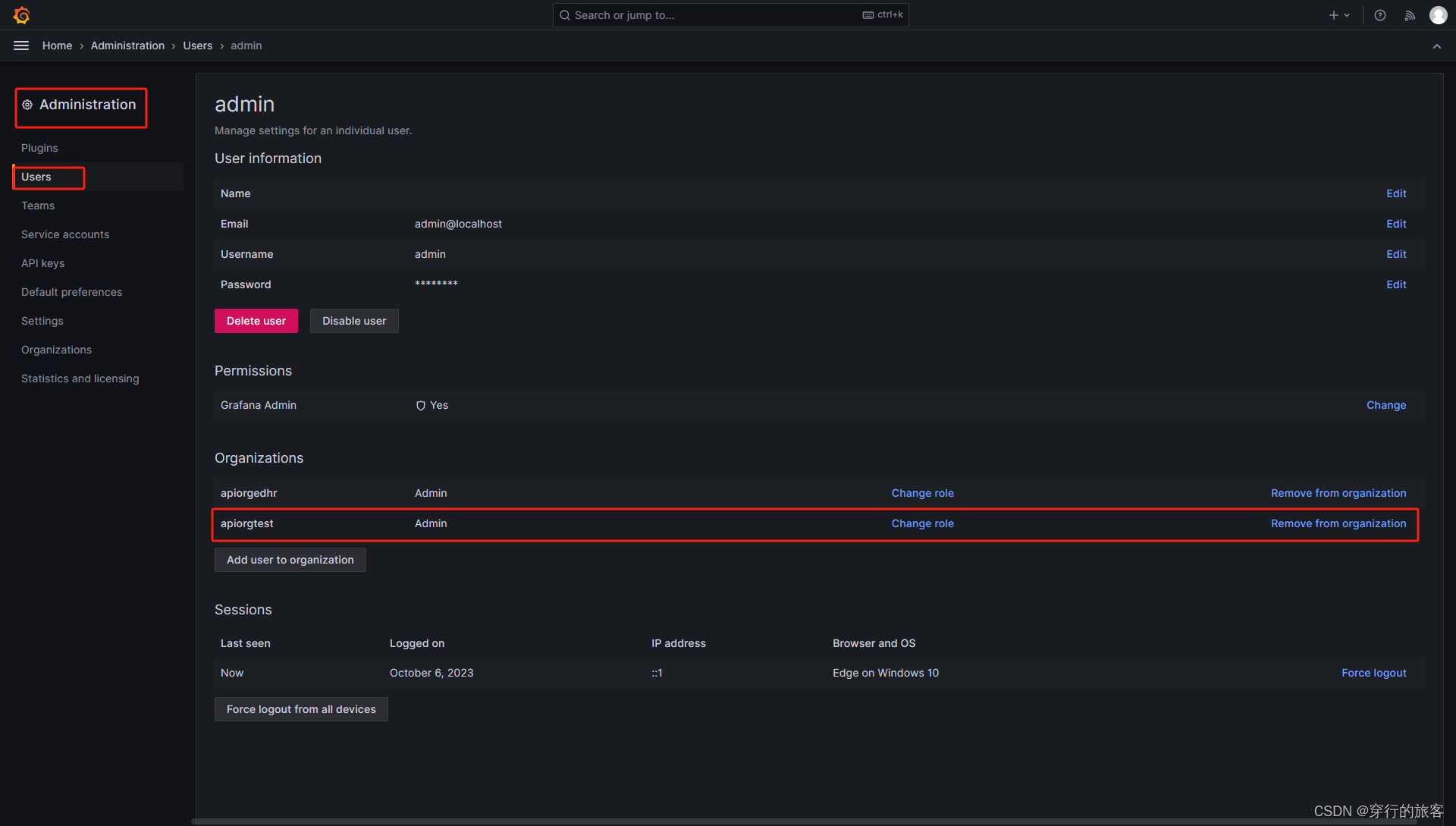Open the Grafana news feed icon
Viewport: 1456px width, 826px height.
(1409, 14)
